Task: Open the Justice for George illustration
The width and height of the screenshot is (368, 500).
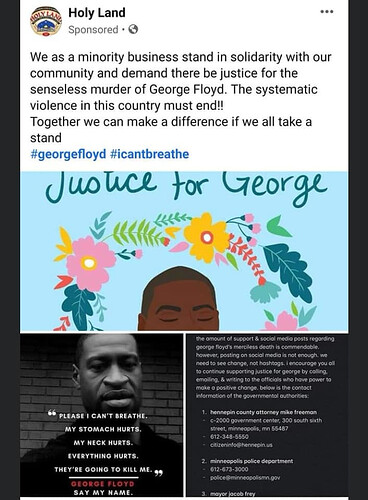Action: point(184,251)
